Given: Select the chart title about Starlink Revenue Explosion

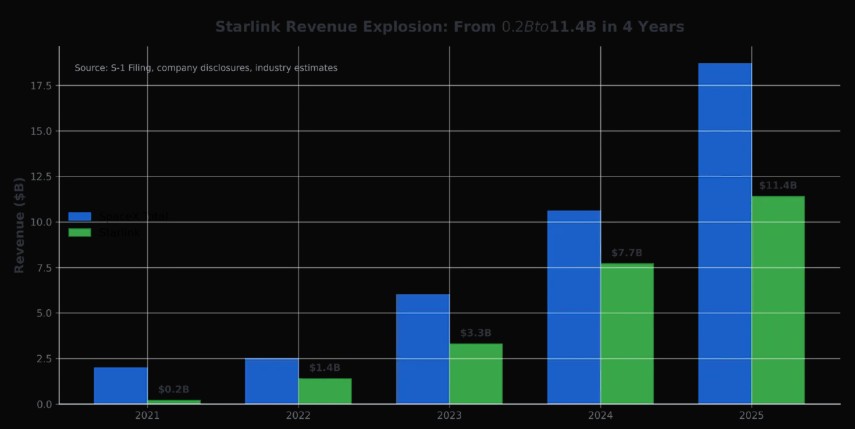Looking at the screenshot, I should 449,27.
